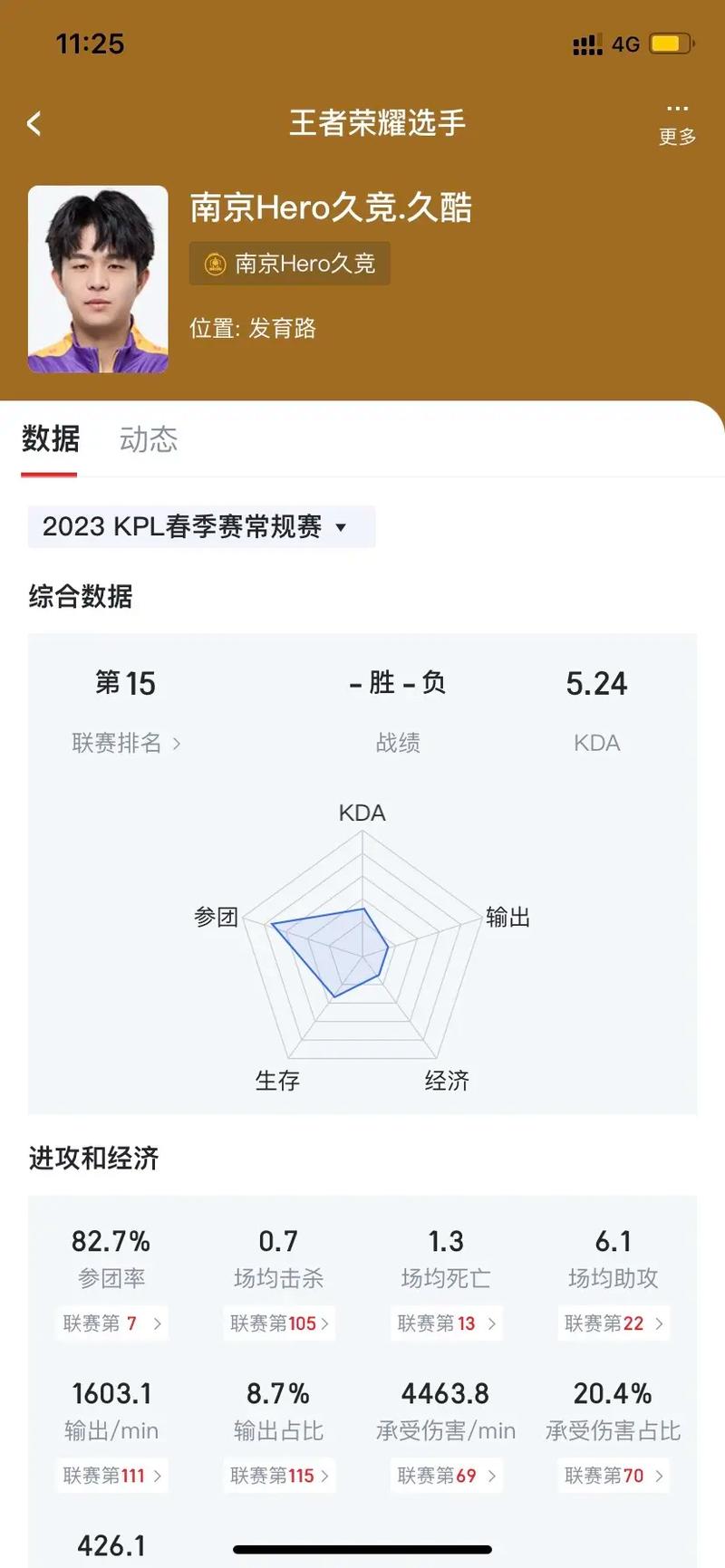725x1568 pixels.
Task: Tap the 场均助攻 league rank 22 chevron
Action: click(659, 1323)
